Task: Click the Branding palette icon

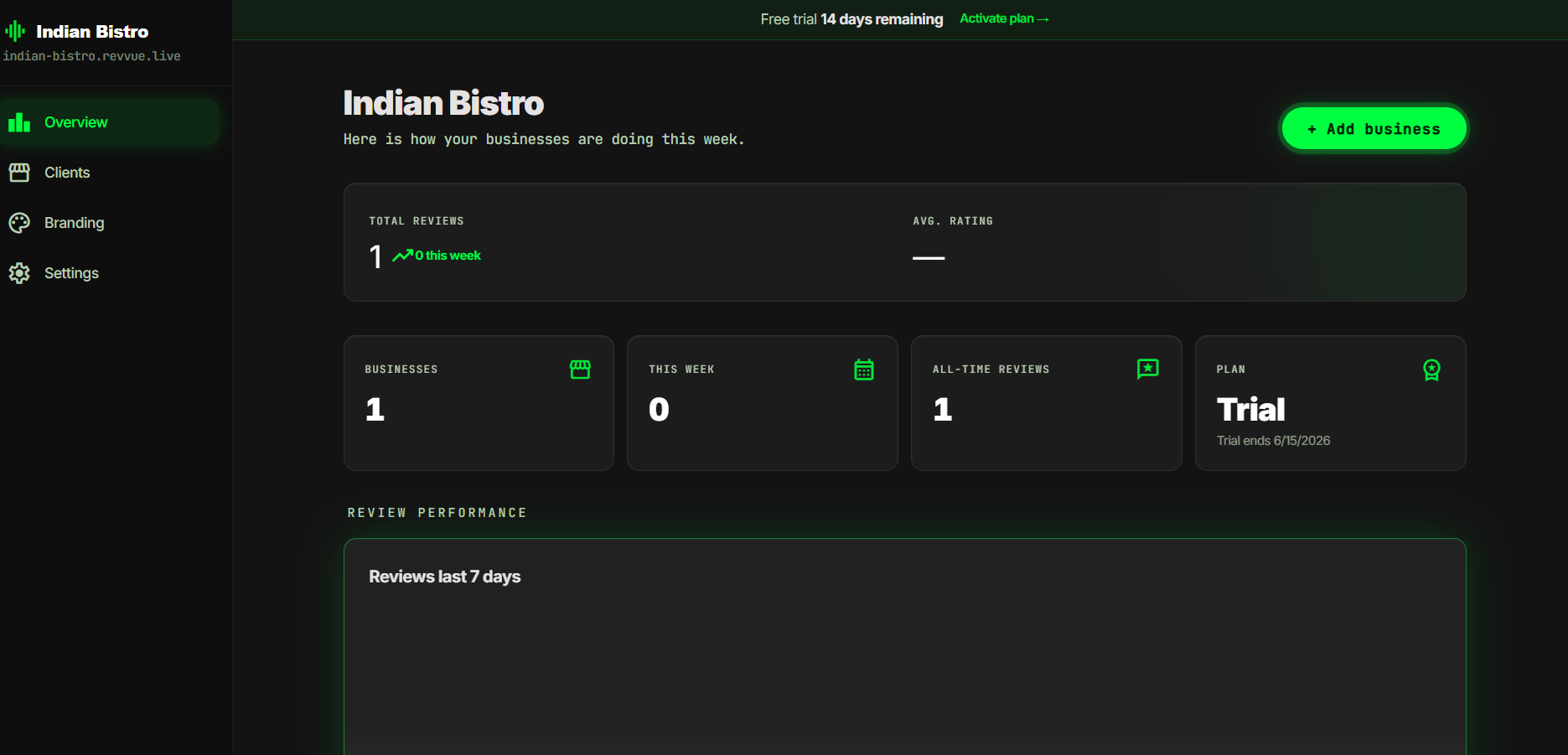Action: click(19, 223)
